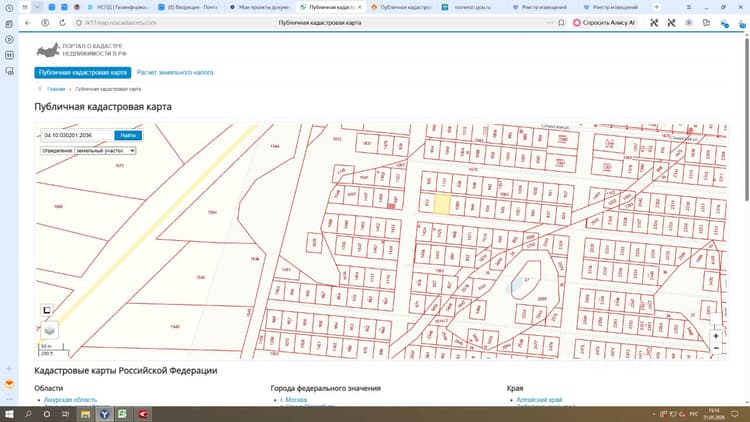Click the yellow highlighted land parcel
Image resolution: width=750 pixels, height=422 pixels.
(442, 204)
